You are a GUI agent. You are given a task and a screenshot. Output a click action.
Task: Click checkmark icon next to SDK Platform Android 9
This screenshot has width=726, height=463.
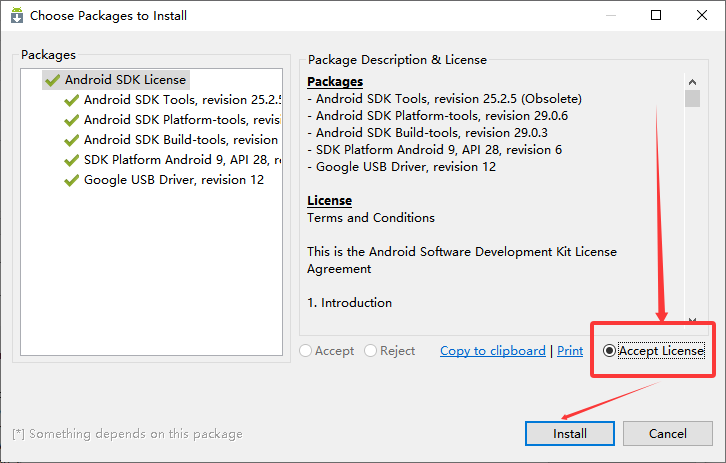click(71, 160)
